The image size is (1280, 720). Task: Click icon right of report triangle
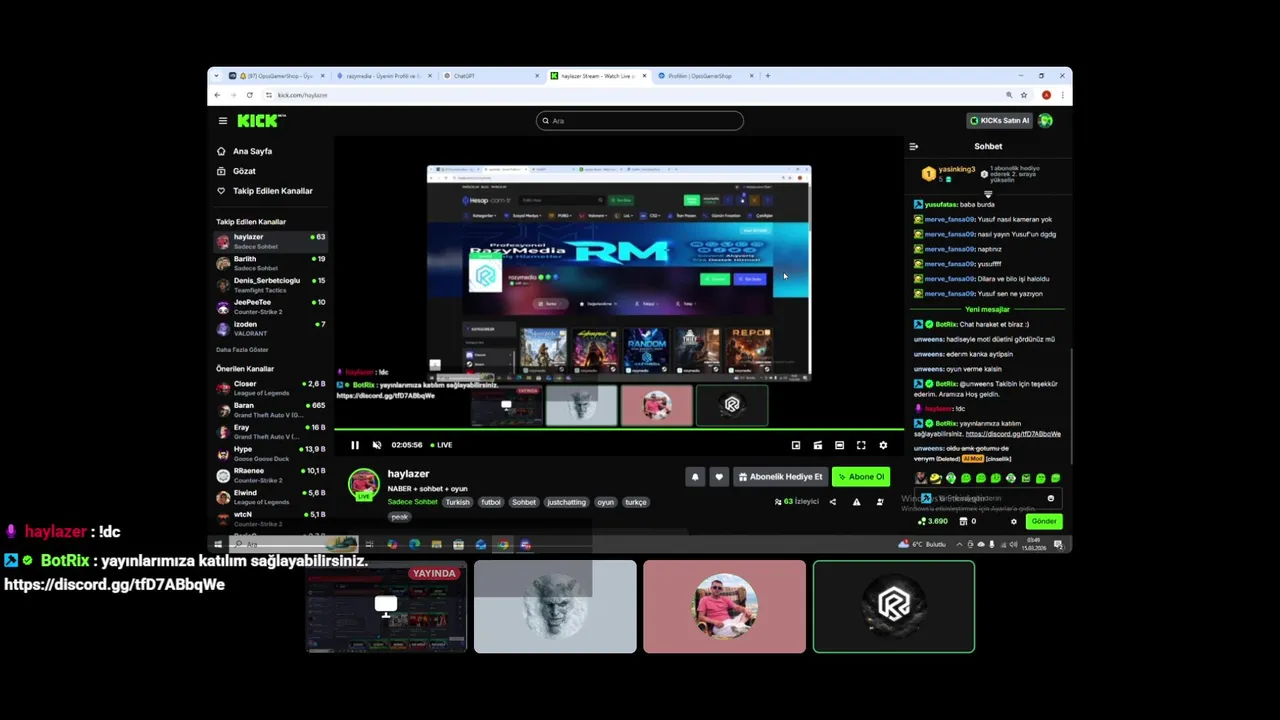(x=880, y=502)
